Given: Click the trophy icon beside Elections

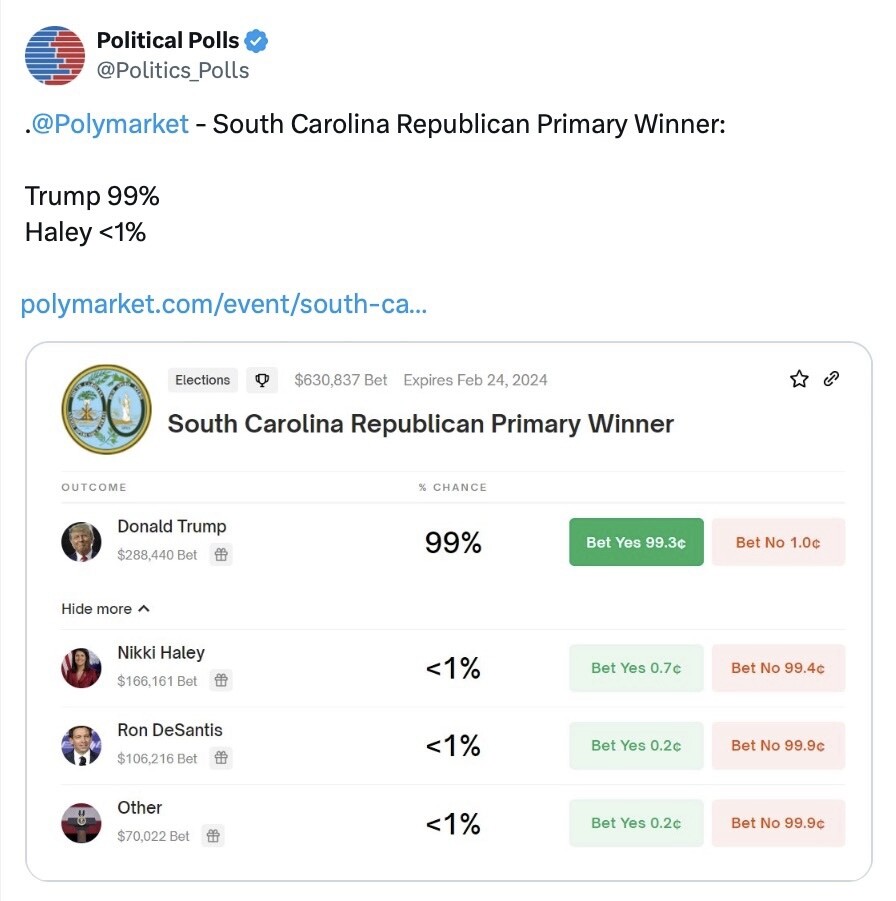Looking at the screenshot, I should point(263,380).
